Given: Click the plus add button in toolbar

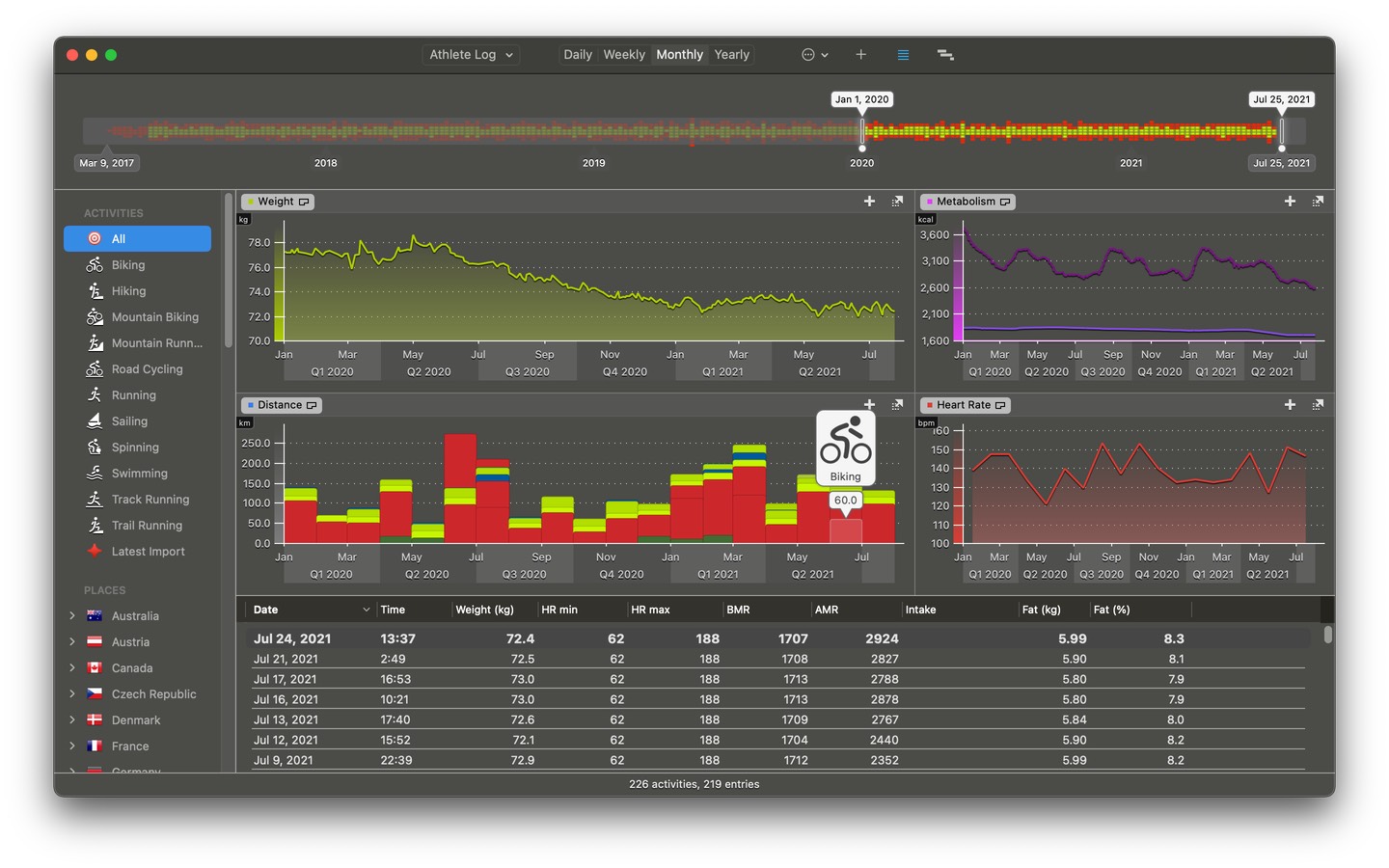Looking at the screenshot, I should [861, 55].
